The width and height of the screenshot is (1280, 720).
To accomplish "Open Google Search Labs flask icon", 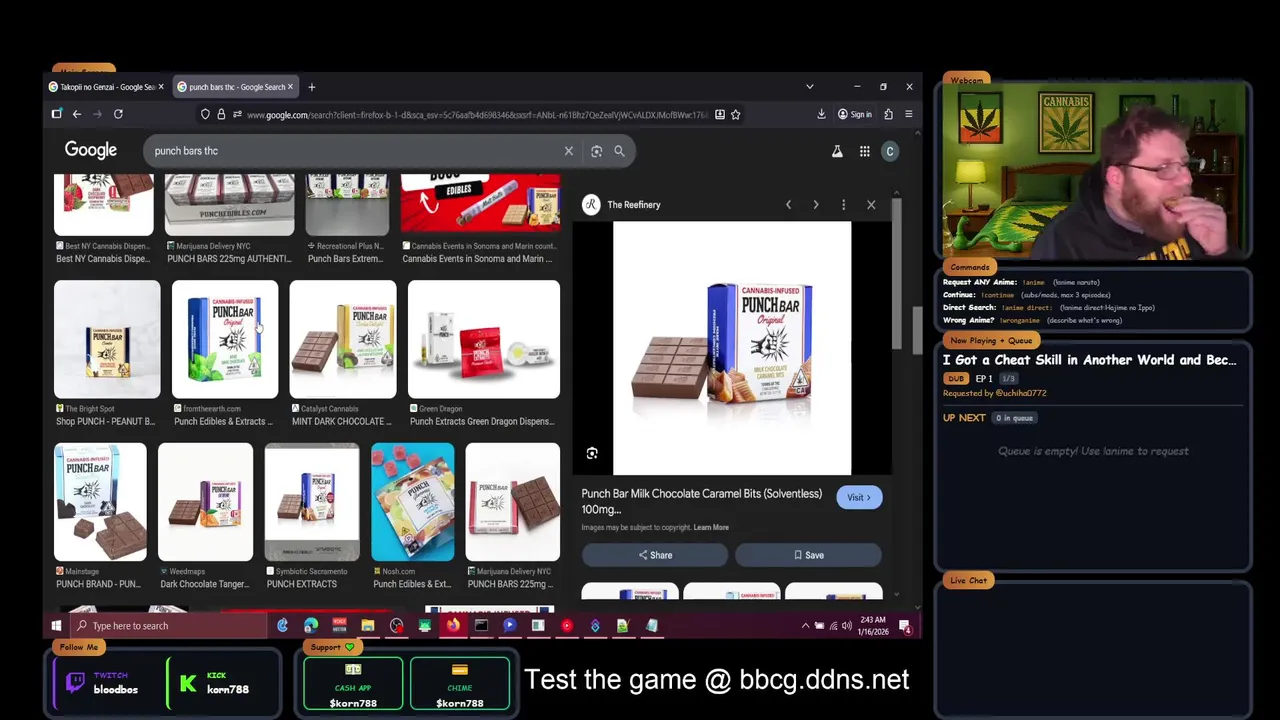I will coord(837,151).
